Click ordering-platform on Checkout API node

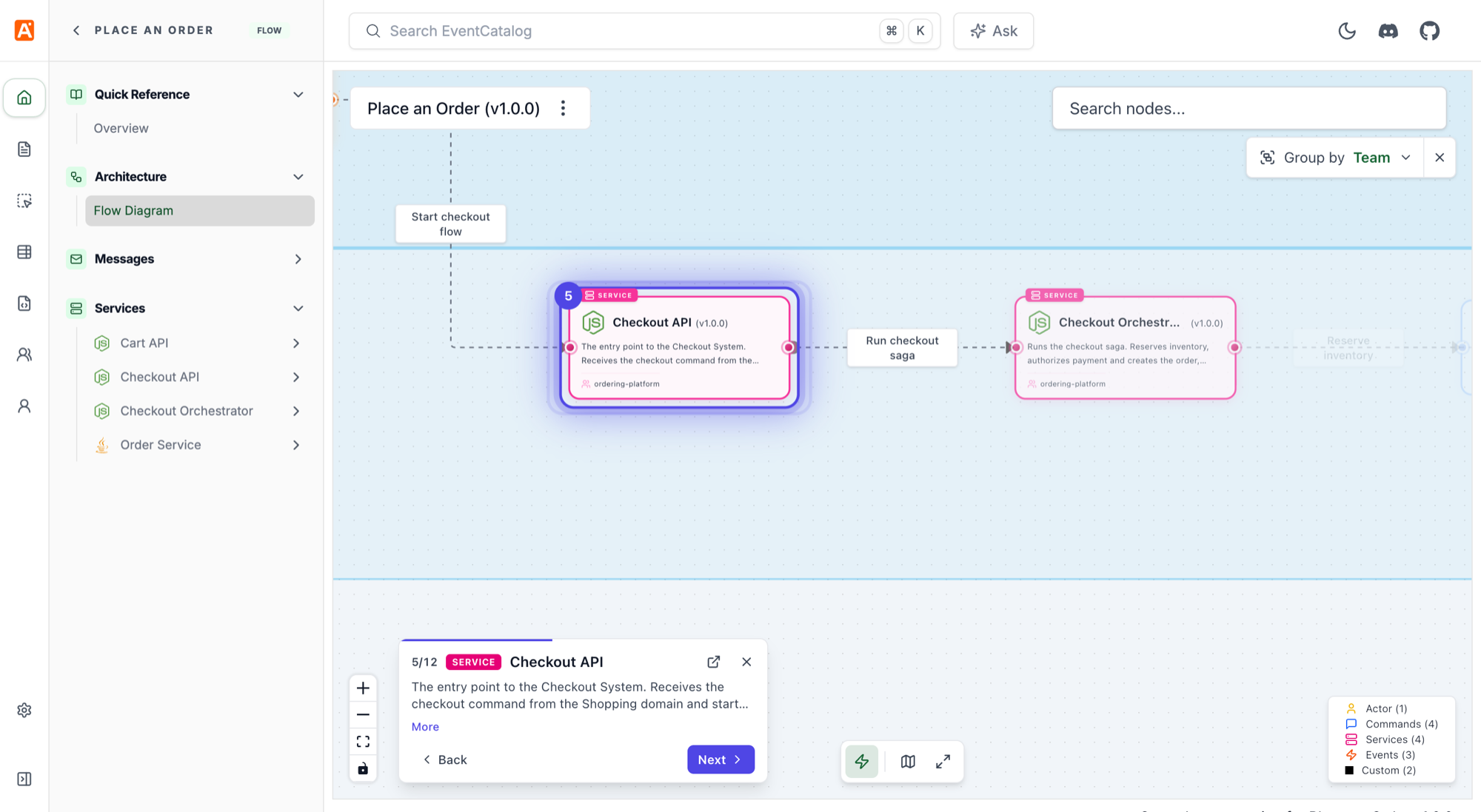(x=626, y=384)
